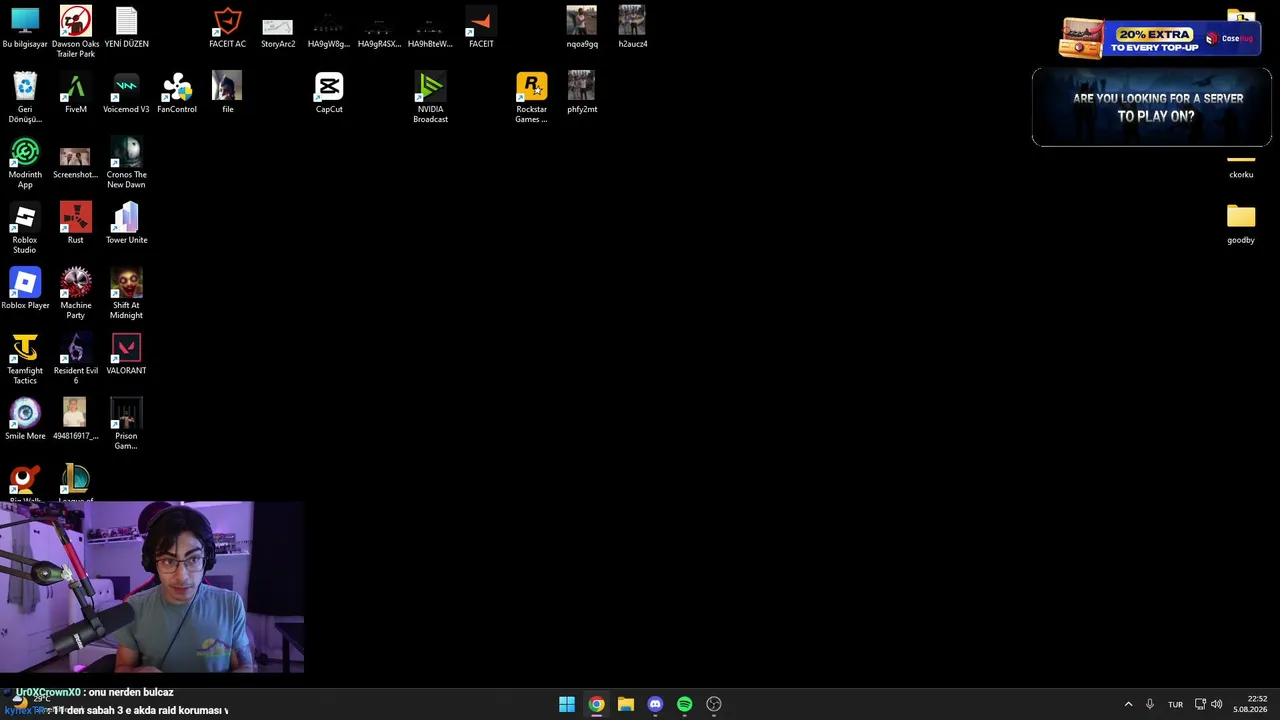The height and width of the screenshot is (720, 1280).
Task: Launch Rockstar Games Launcher shortcut
Action: (531, 97)
